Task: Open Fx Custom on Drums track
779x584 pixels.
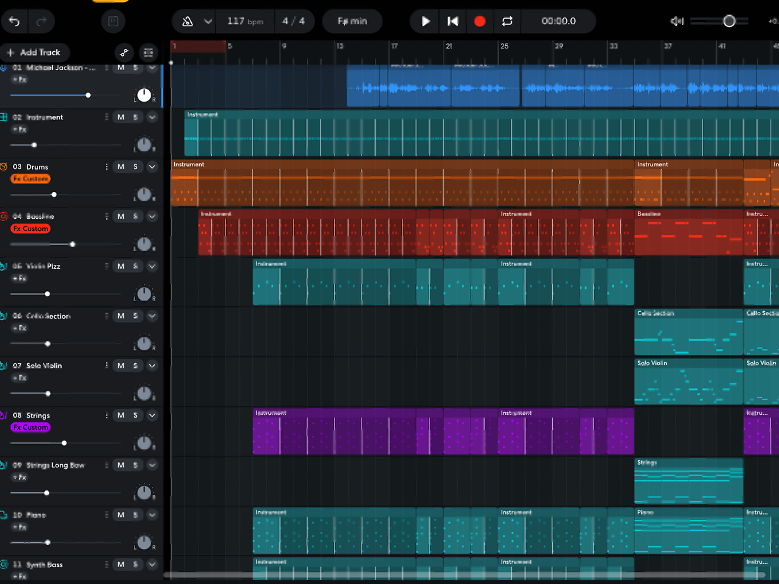Action: [x=30, y=179]
